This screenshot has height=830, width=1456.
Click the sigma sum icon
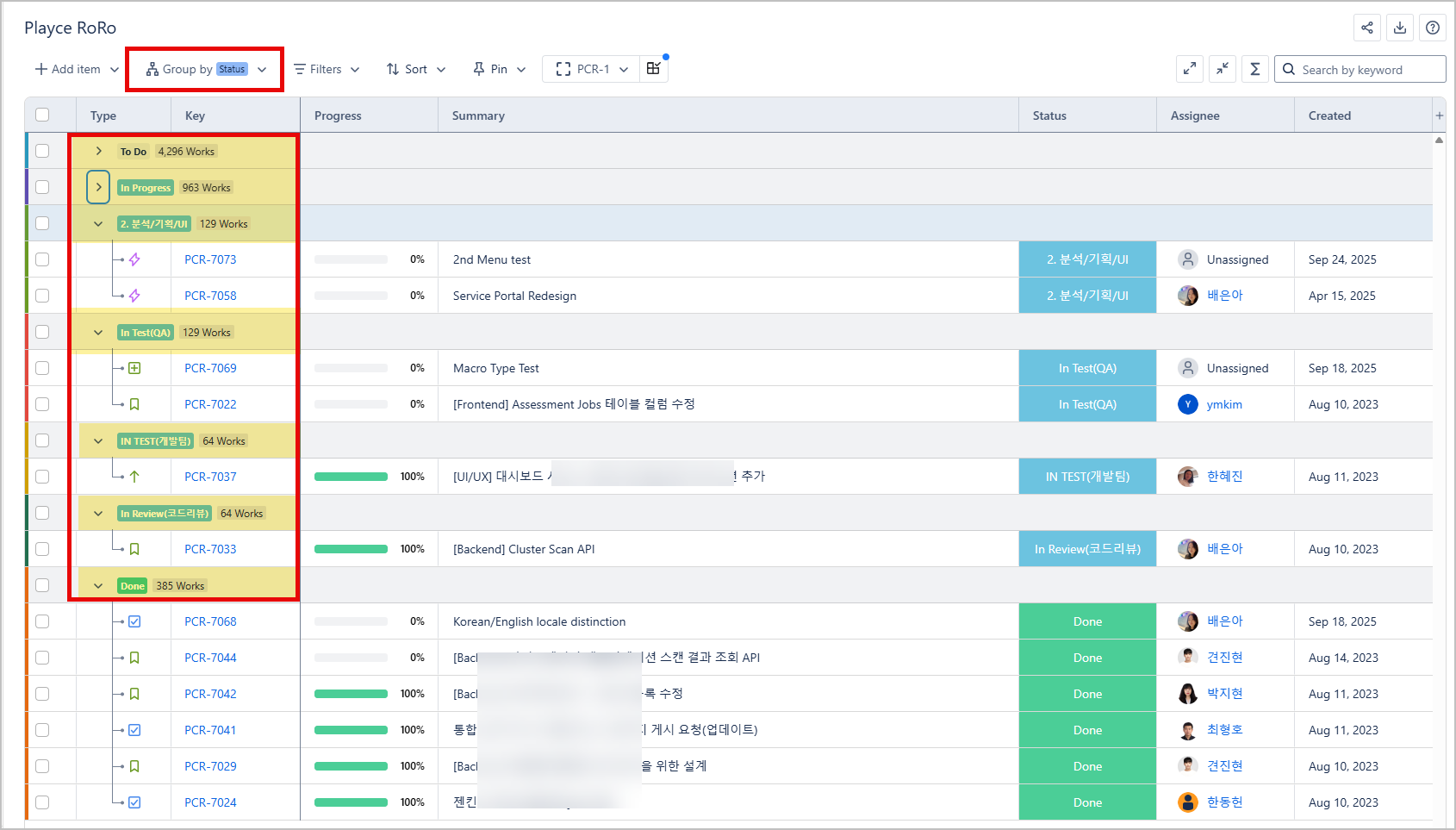coord(1255,69)
